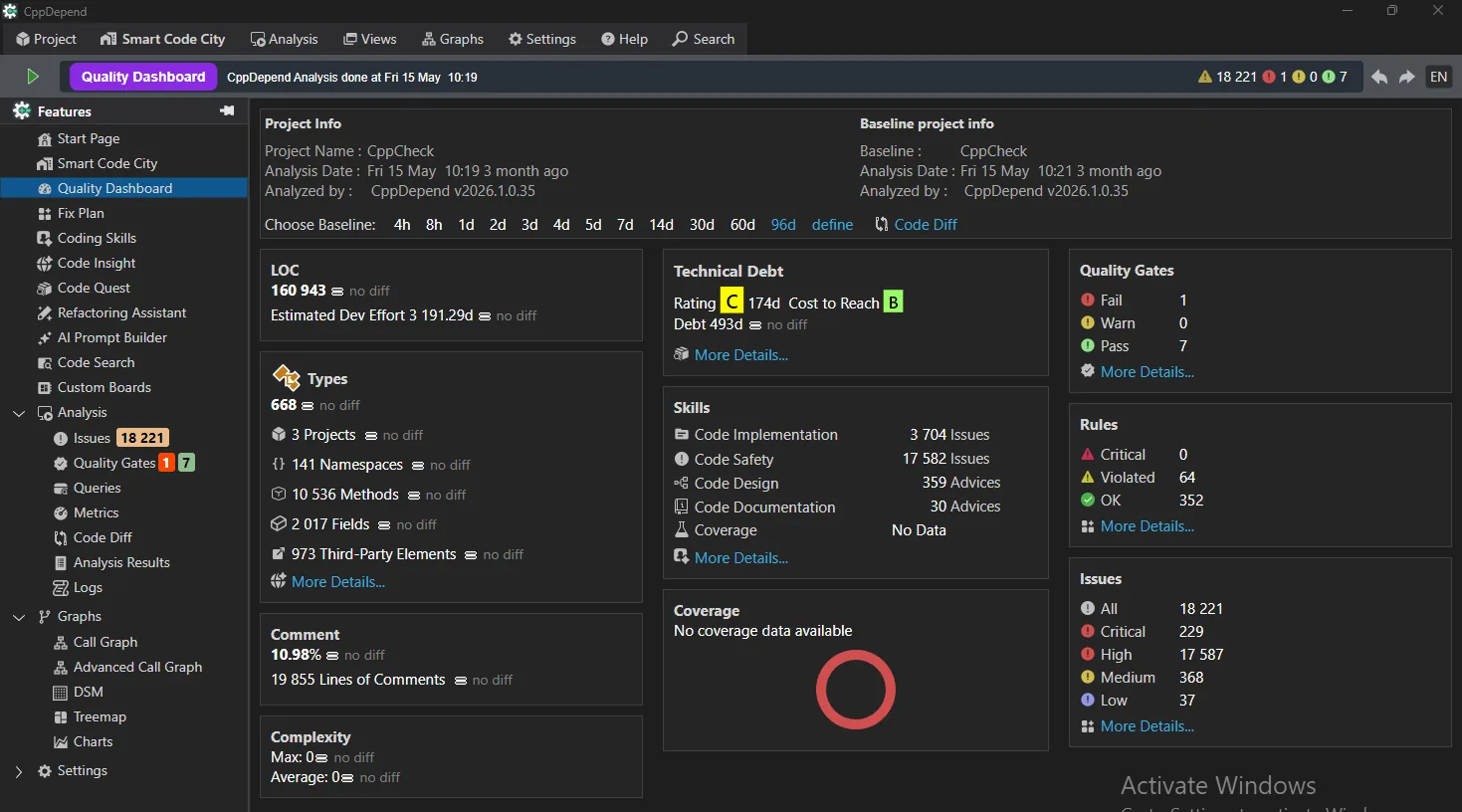Click the Metrics icon in sidebar

(x=61, y=513)
